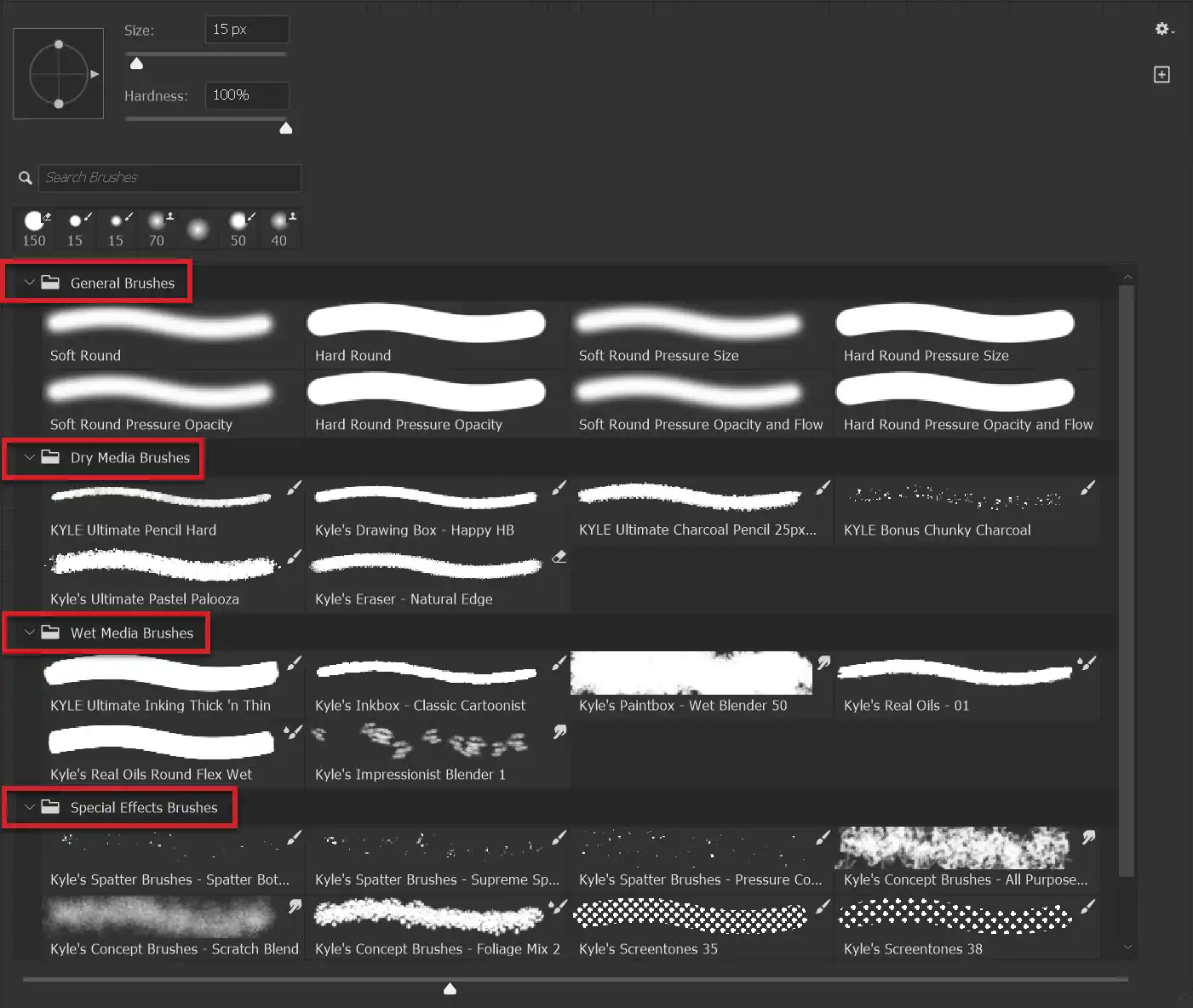Screen dimensions: 1193x1008
Task: Collapse the Special Effects Brushes group
Action: (x=30, y=807)
